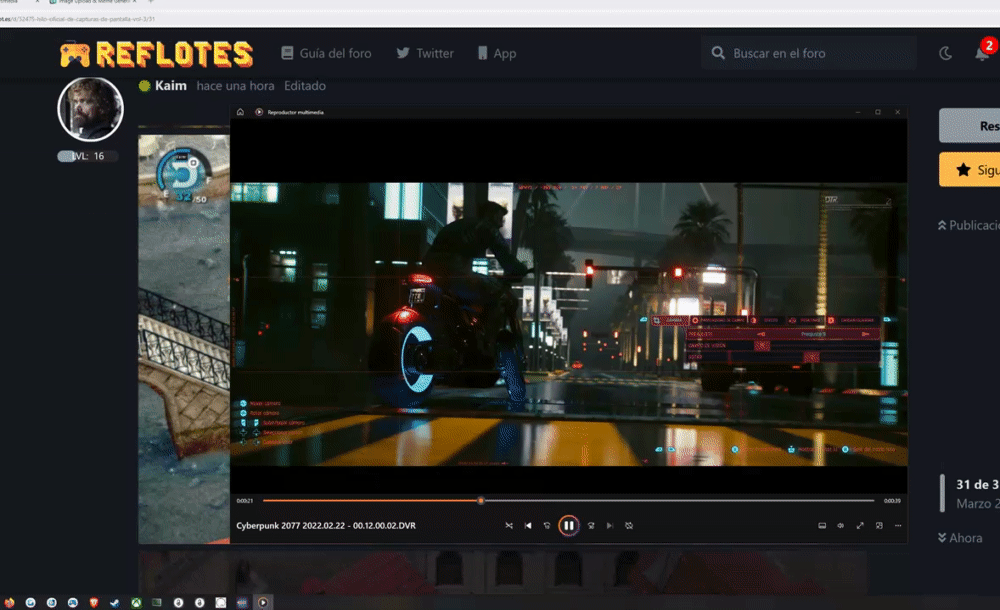Click Kaim's avatar picture

tap(91, 109)
